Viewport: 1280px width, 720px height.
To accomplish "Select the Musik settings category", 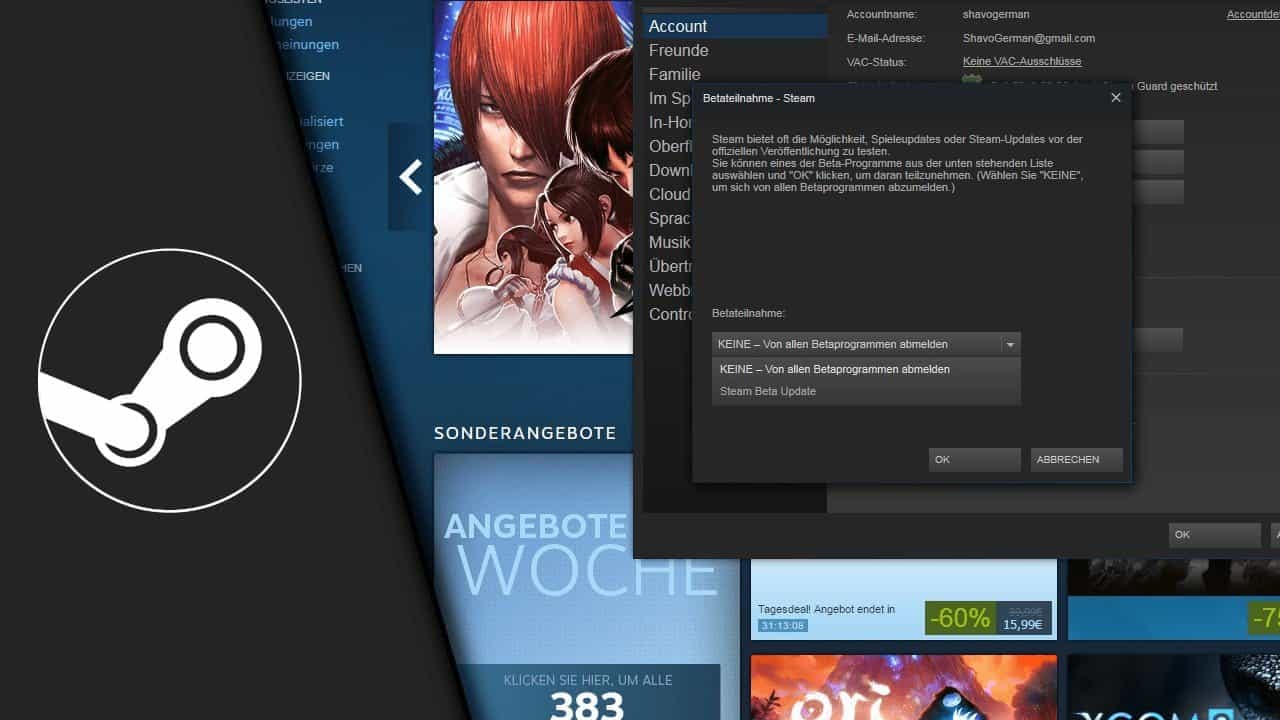I will click(x=668, y=242).
